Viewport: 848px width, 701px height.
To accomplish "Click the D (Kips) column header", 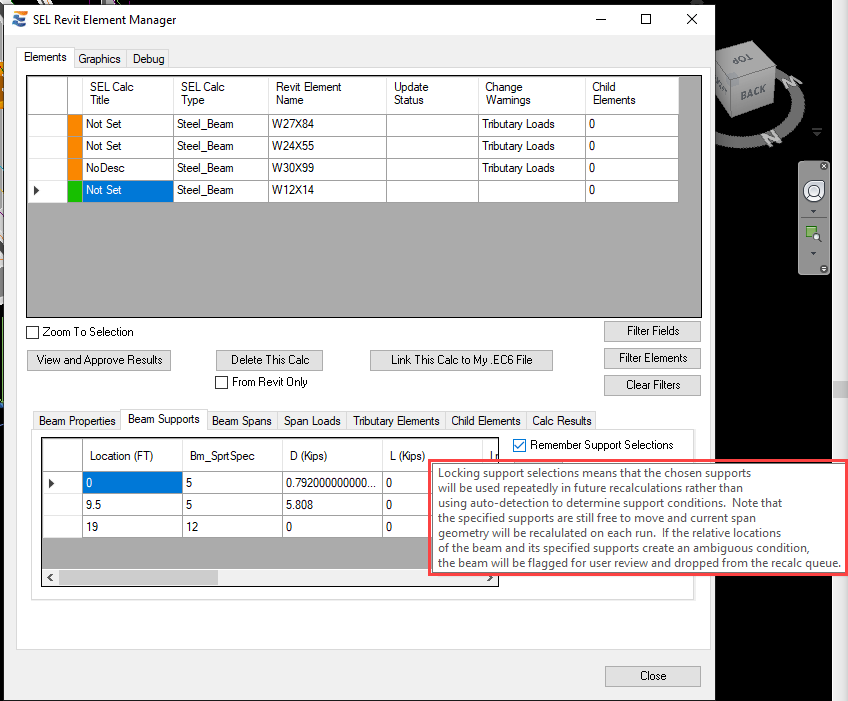I will 332,456.
